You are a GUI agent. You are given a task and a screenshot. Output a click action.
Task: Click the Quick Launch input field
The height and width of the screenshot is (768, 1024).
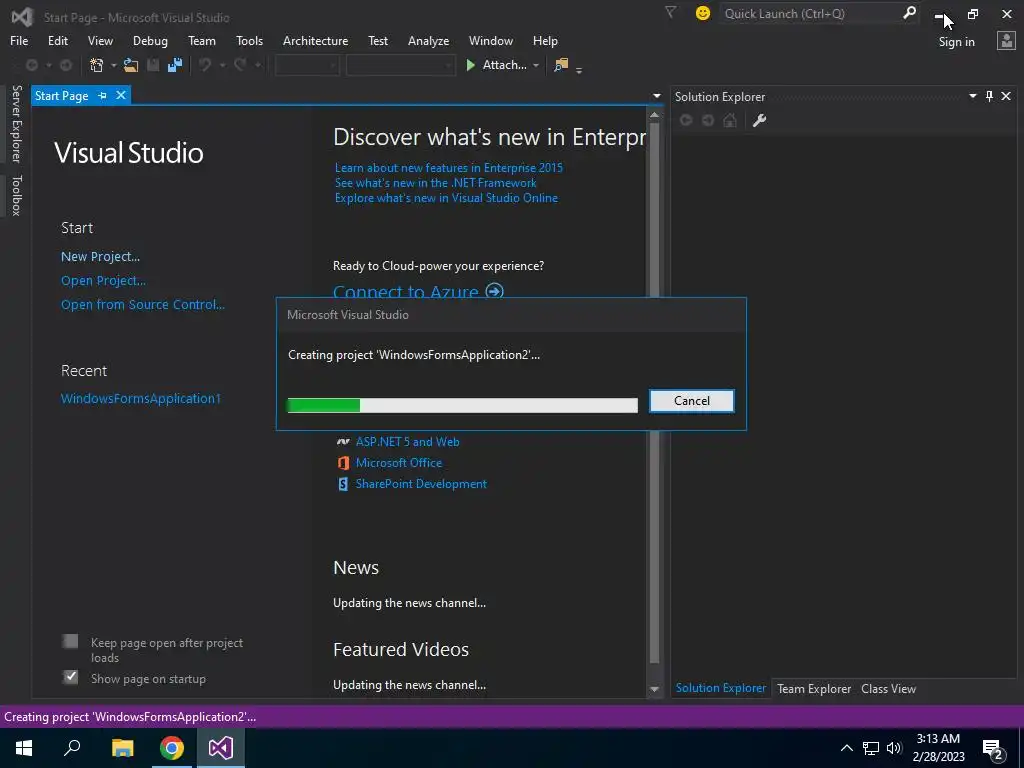[x=810, y=13]
